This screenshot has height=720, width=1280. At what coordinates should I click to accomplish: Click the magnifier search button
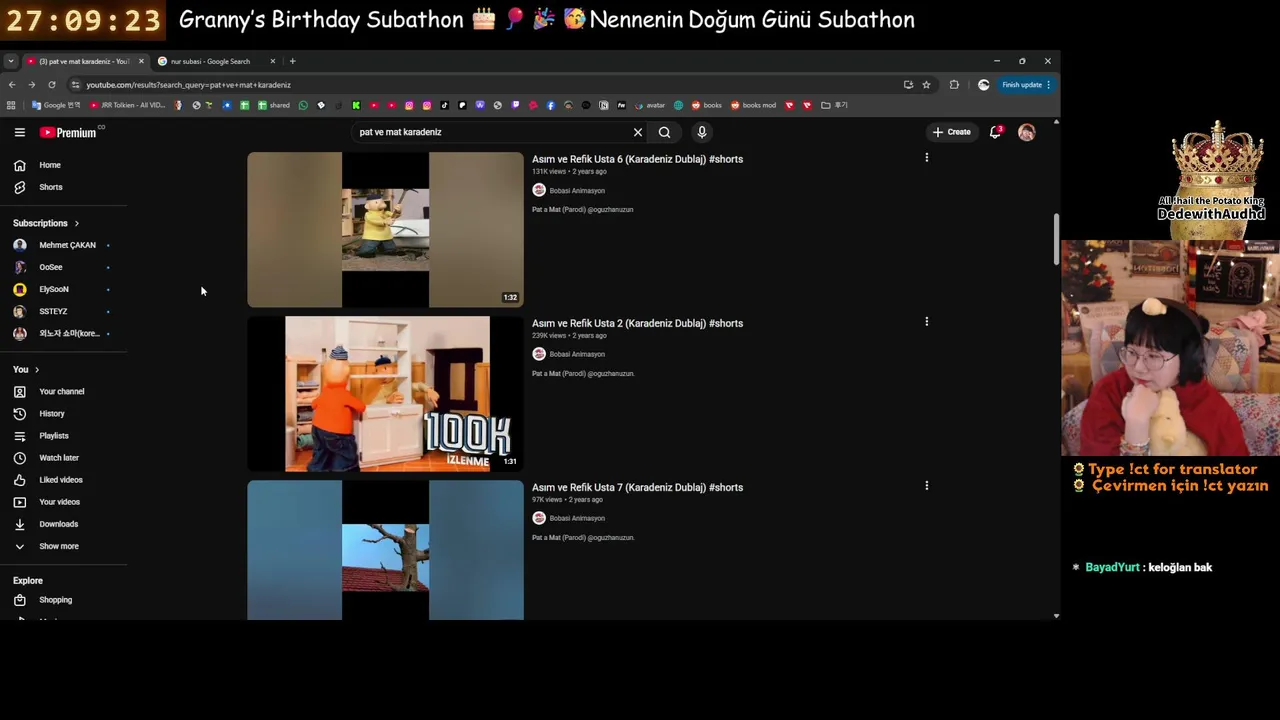click(x=664, y=132)
